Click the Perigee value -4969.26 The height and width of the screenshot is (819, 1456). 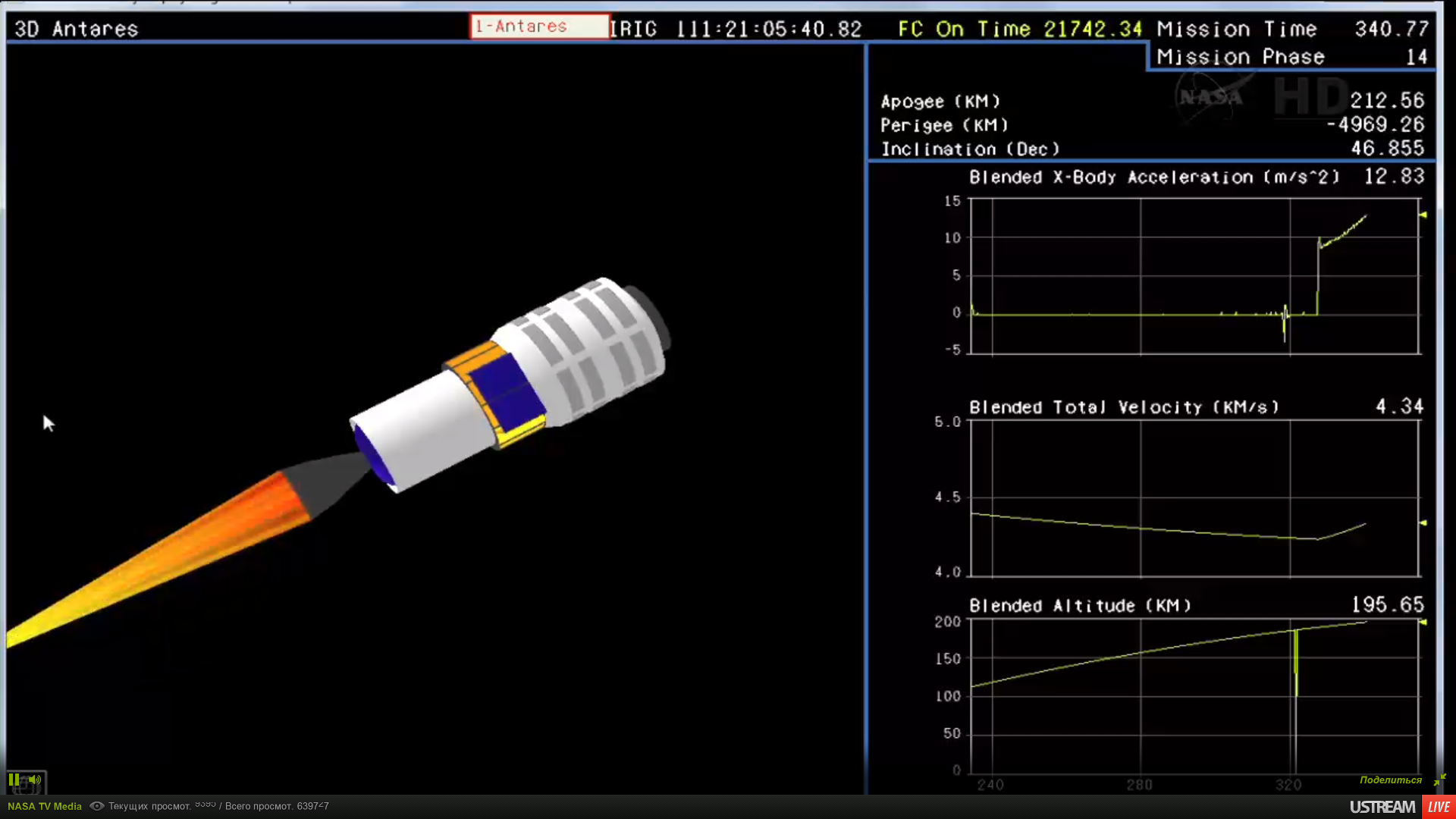point(1376,124)
